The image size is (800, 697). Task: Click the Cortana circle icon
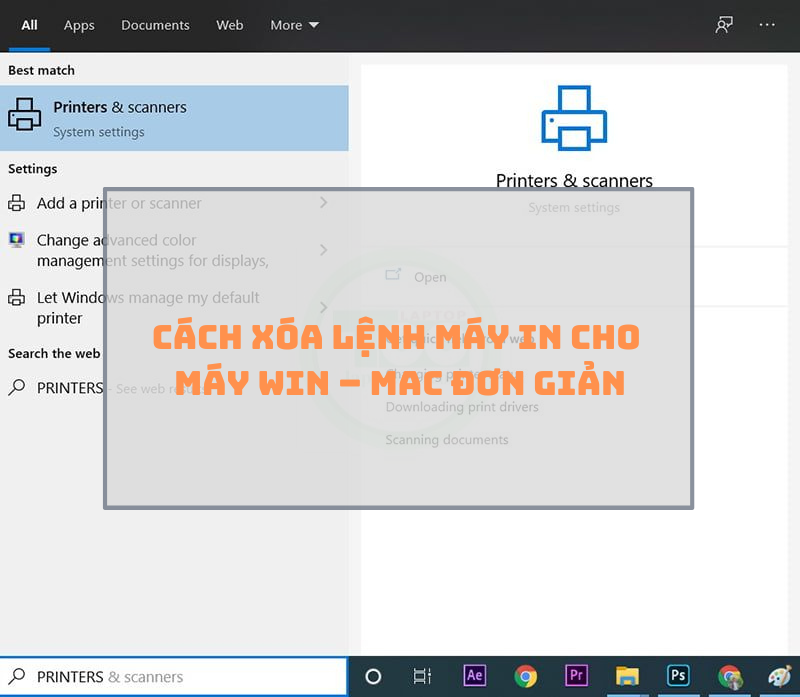point(371,676)
